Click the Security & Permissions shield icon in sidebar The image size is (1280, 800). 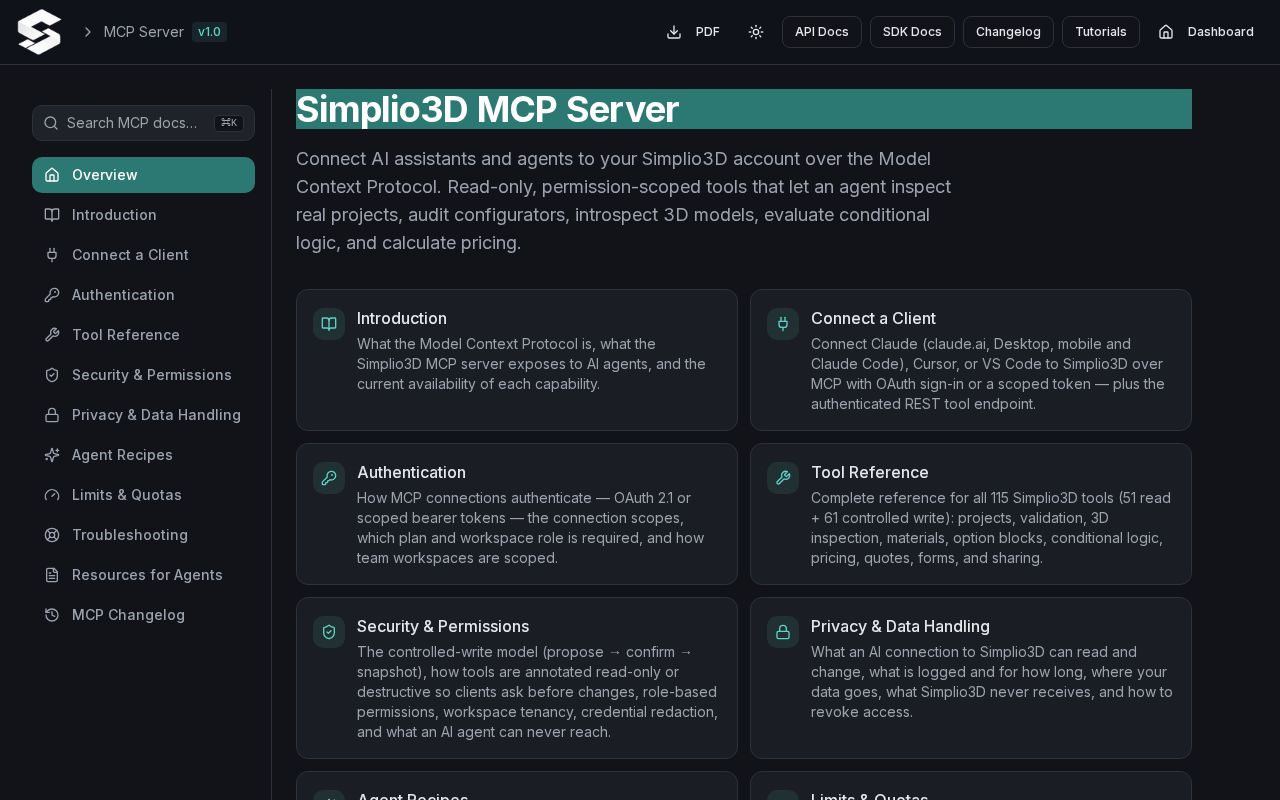pyautogui.click(x=52, y=375)
